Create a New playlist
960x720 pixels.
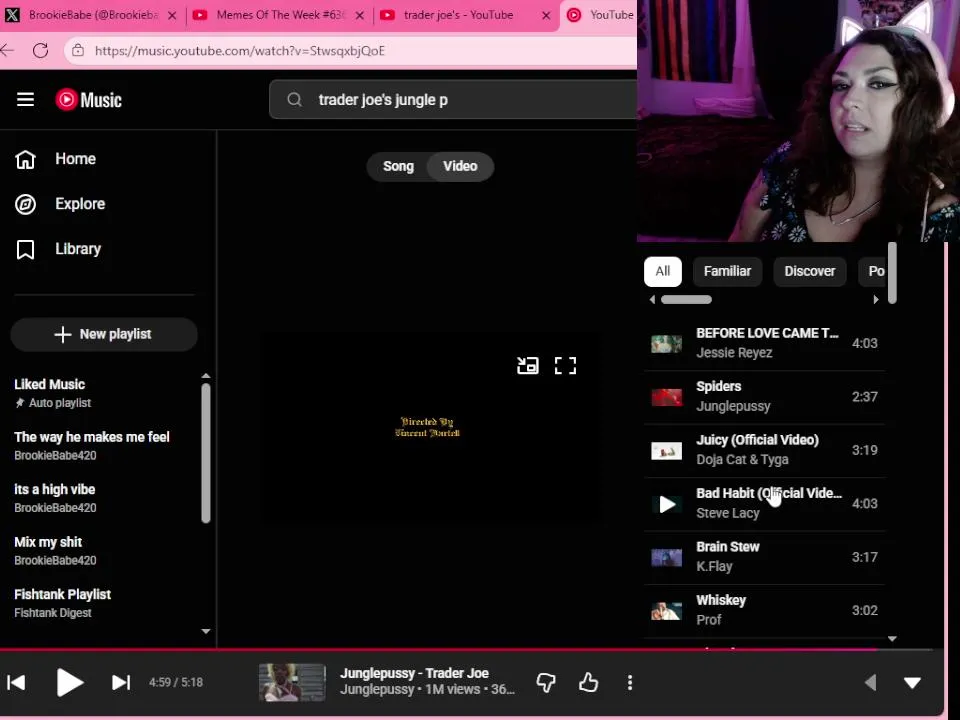[x=104, y=334]
